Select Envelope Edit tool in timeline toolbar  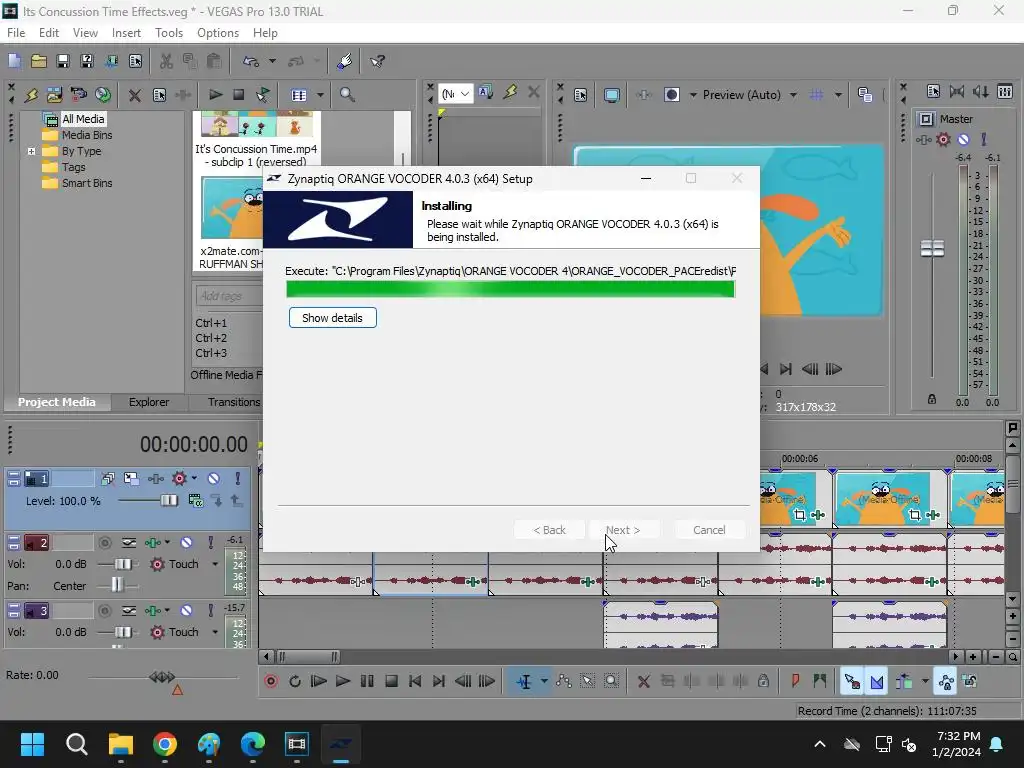pos(564,682)
